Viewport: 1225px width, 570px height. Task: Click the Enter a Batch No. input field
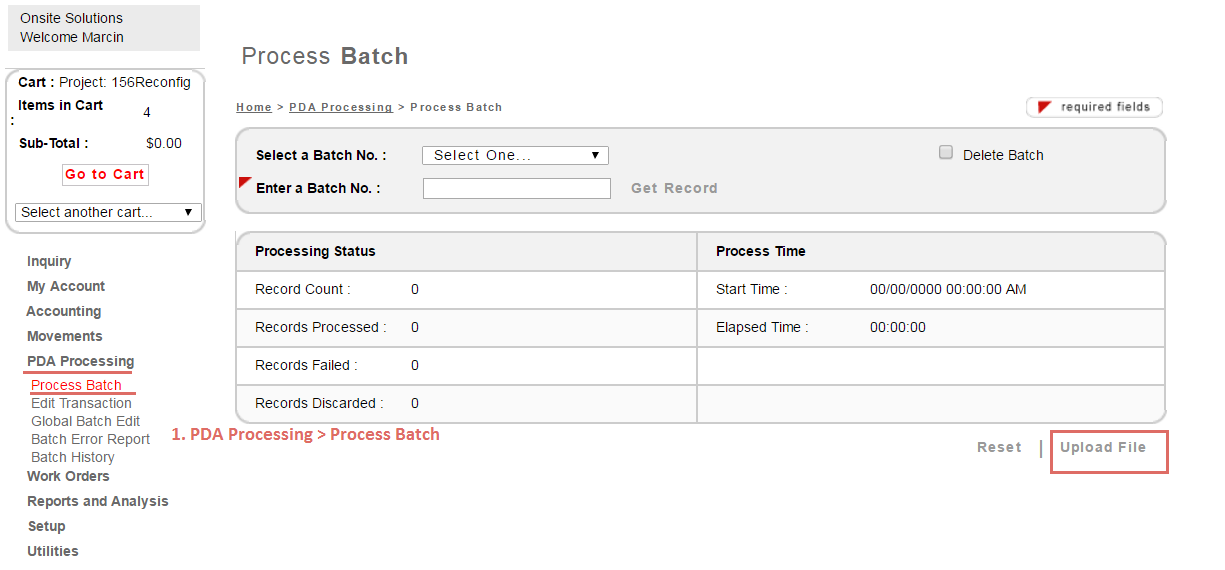516,188
